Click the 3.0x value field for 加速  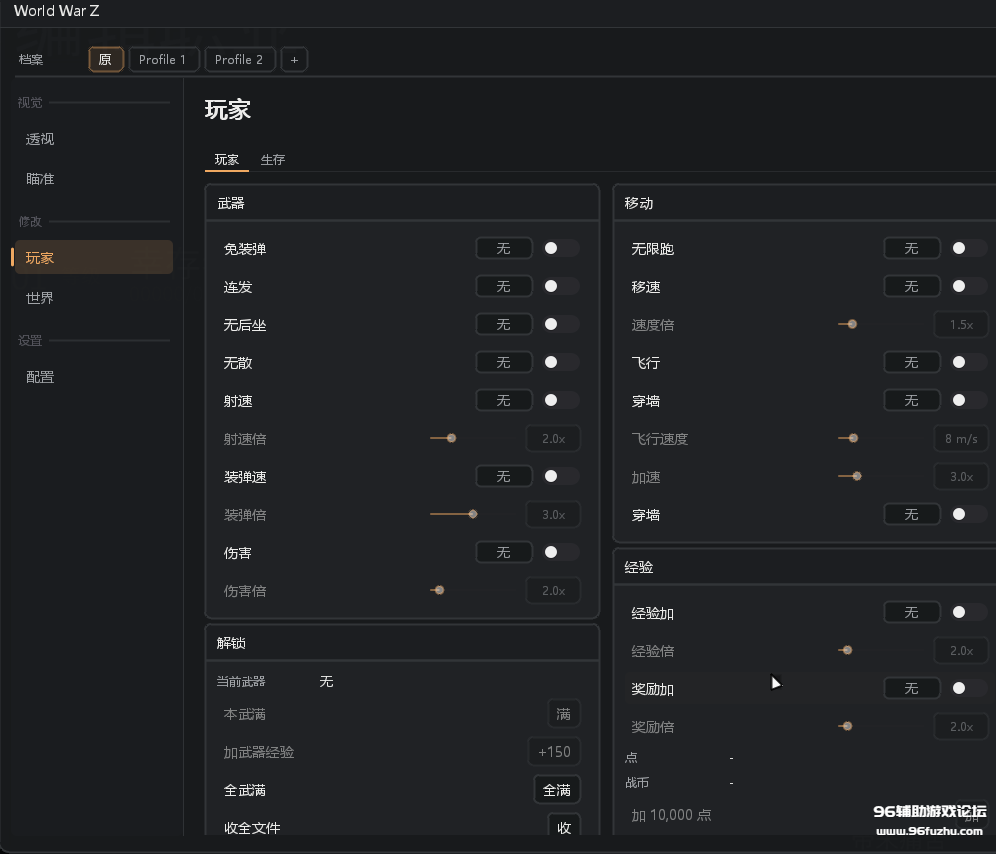(x=961, y=477)
